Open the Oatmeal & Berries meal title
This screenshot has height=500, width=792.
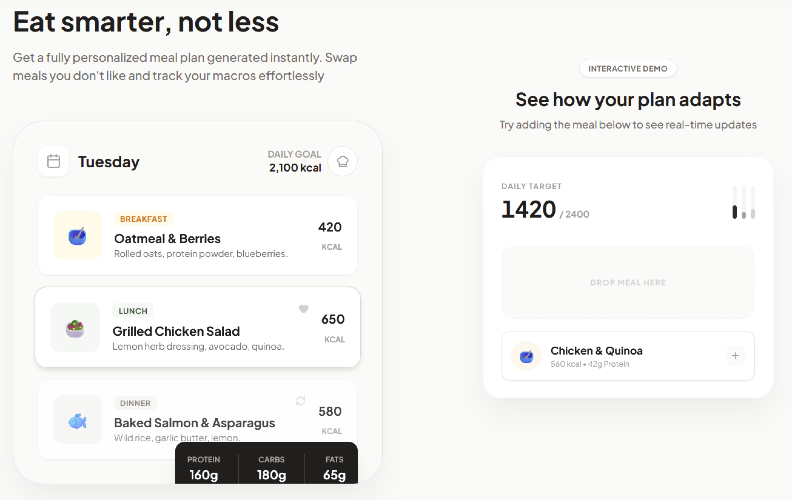[x=167, y=238]
